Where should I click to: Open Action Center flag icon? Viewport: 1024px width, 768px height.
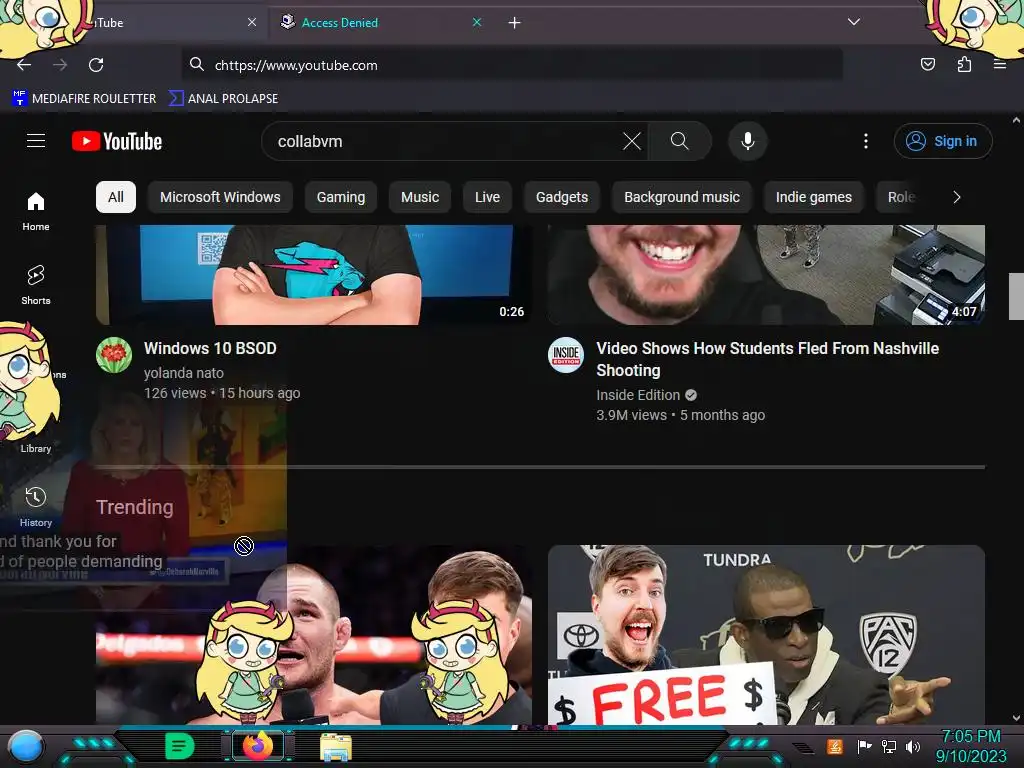[864, 746]
